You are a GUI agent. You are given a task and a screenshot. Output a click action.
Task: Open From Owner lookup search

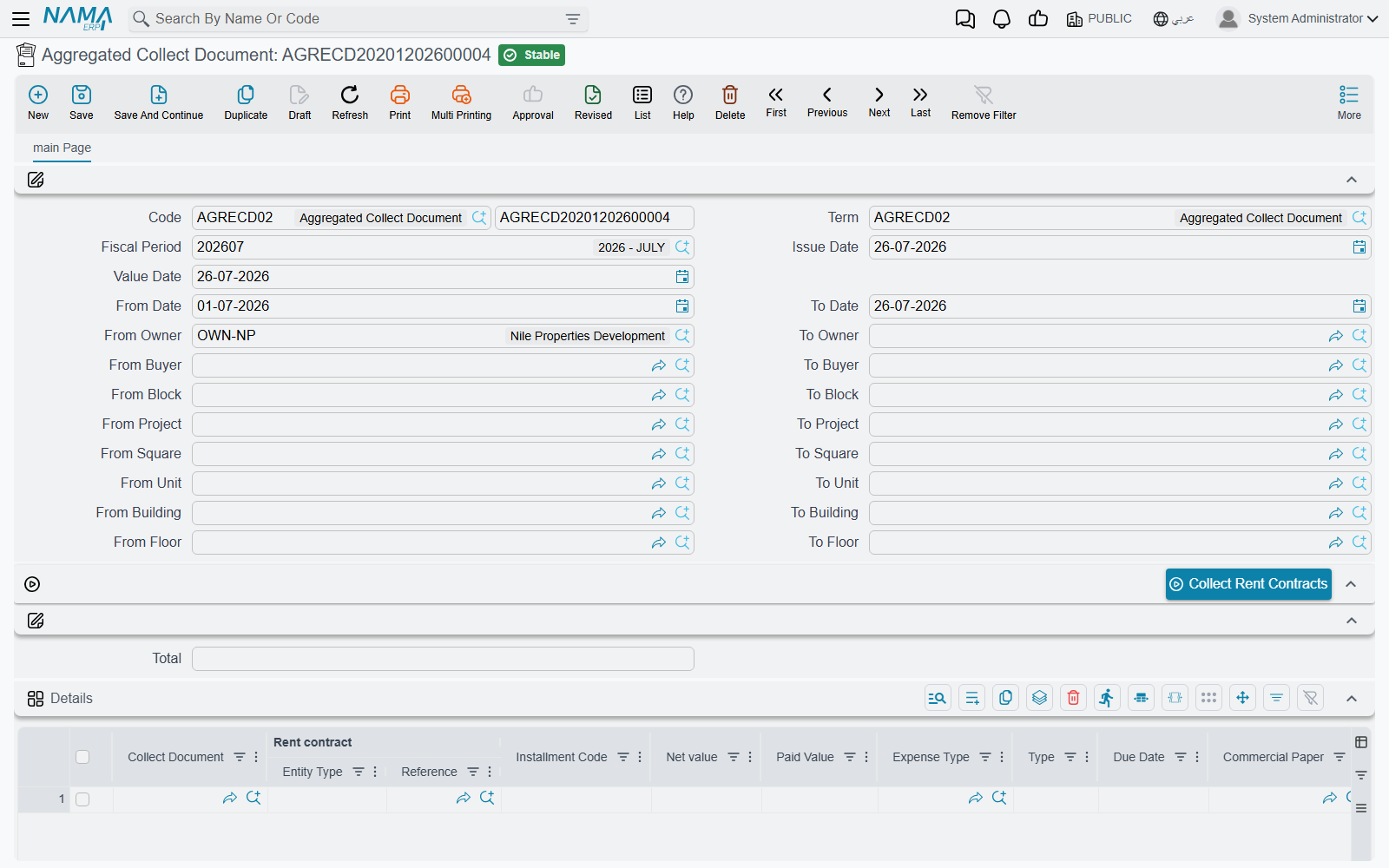[682, 336]
